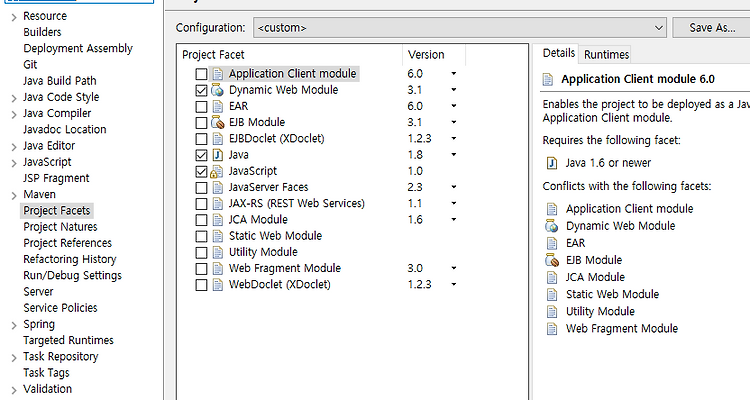Open the Targeted Runtimes settings page
This screenshot has width=750, height=400.
click(69, 340)
